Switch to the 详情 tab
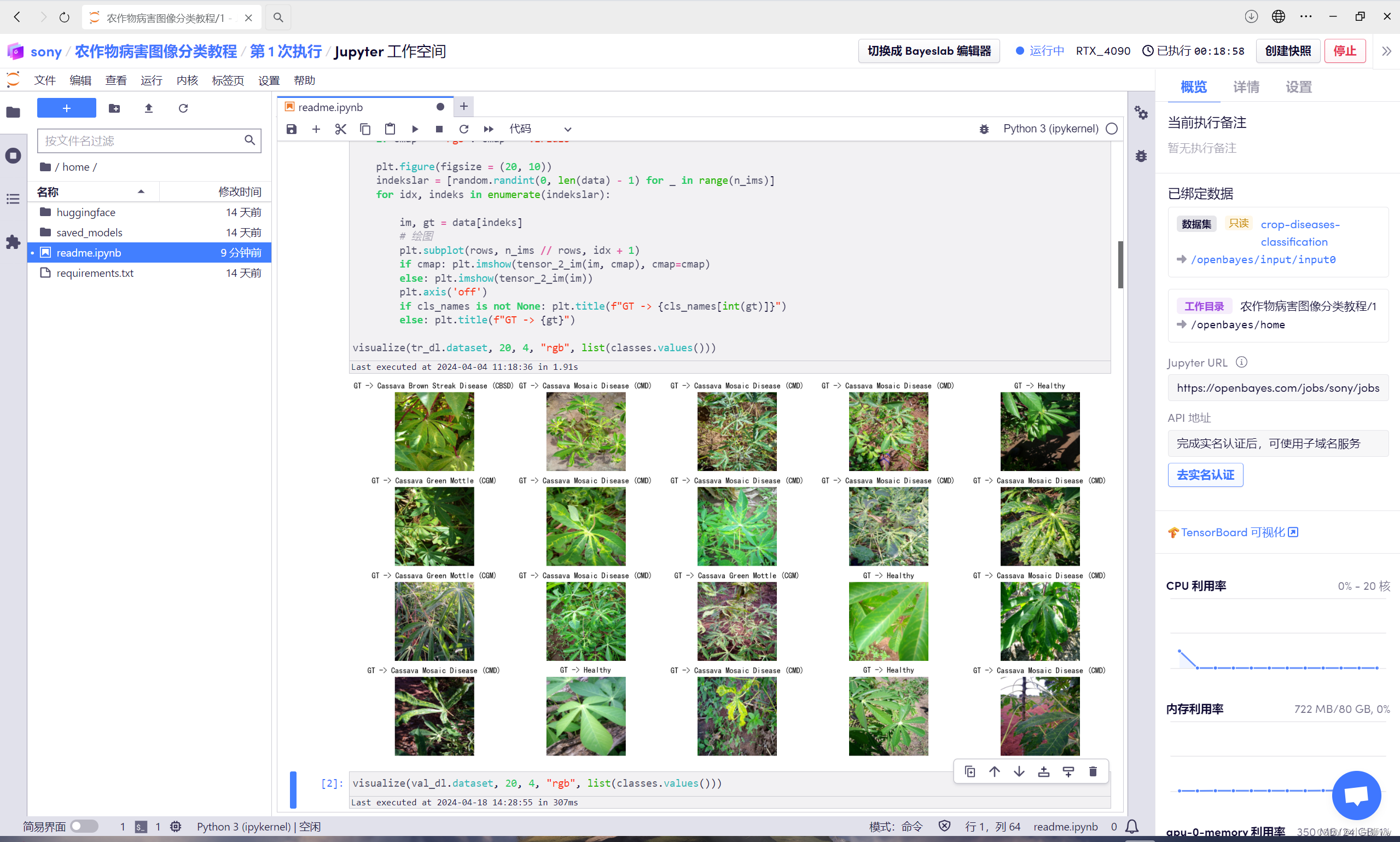 1246,86
